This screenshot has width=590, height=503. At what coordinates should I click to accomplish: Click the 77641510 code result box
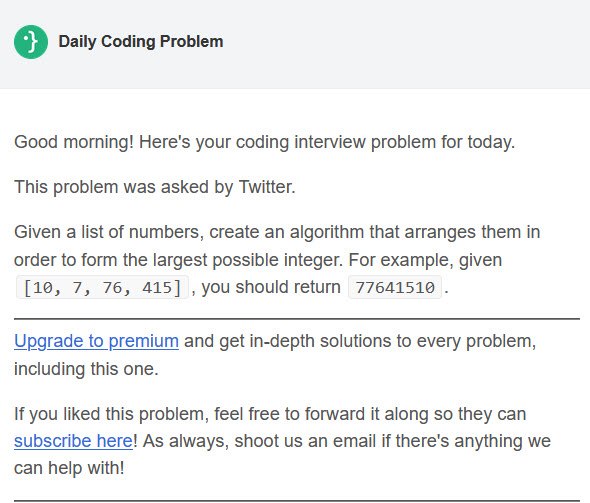[395, 287]
